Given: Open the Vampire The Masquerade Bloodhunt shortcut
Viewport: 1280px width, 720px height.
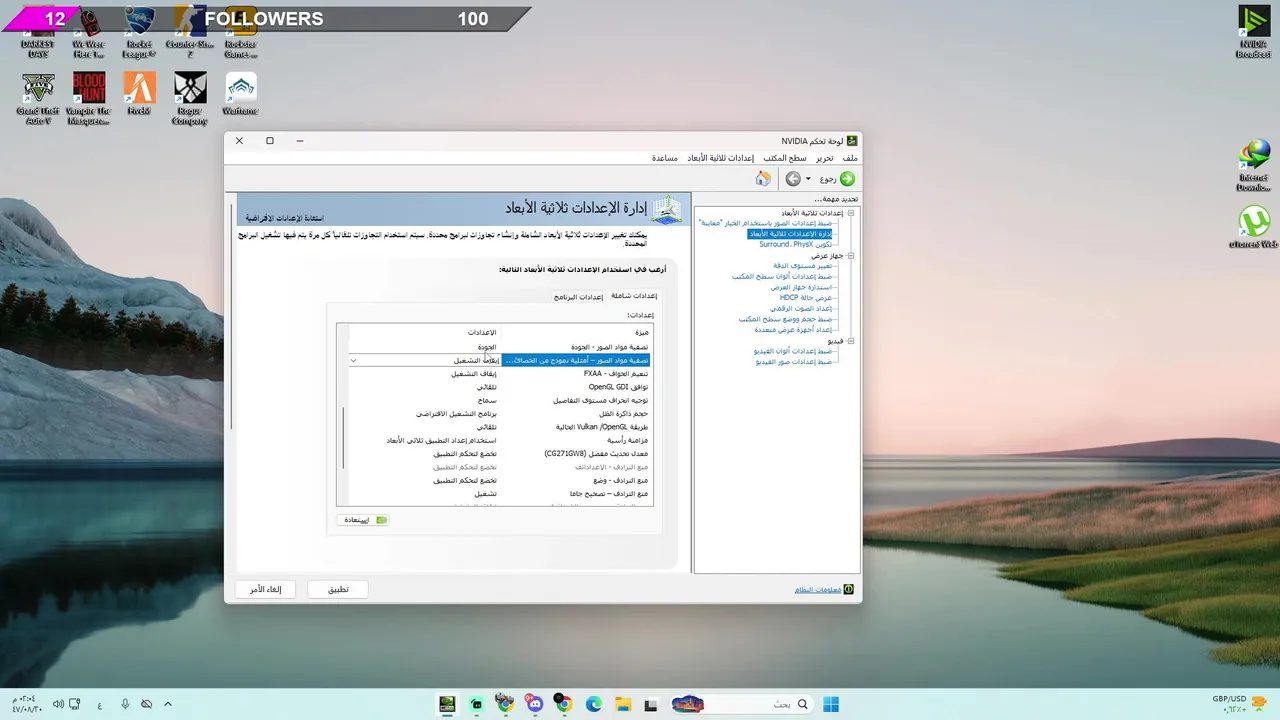Looking at the screenshot, I should (88, 99).
